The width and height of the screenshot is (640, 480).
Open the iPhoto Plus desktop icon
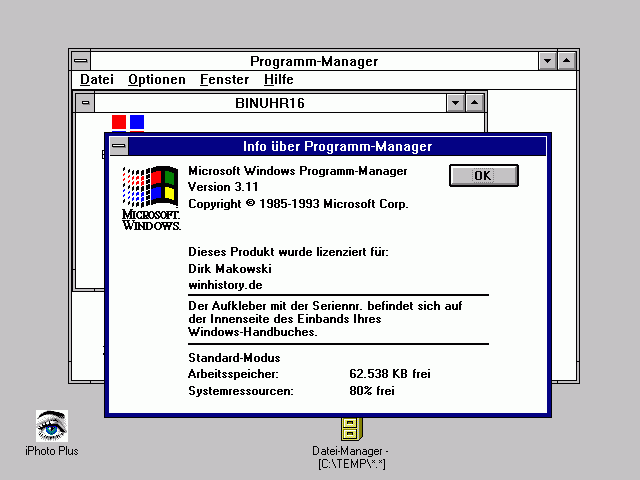pos(52,426)
